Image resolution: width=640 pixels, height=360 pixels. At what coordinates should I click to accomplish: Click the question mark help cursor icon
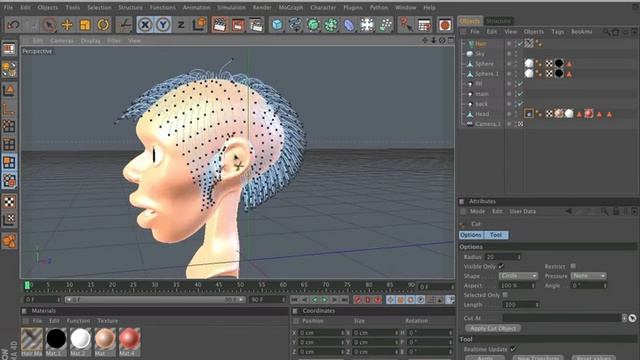click(x=406, y=25)
